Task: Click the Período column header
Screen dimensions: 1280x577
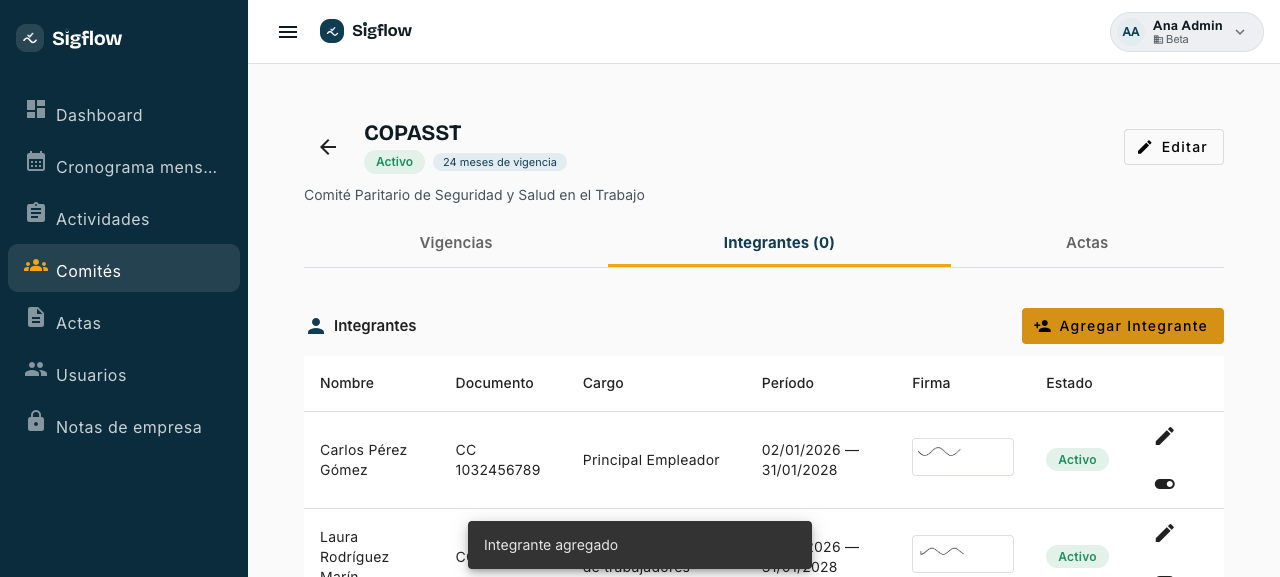Action: [788, 383]
